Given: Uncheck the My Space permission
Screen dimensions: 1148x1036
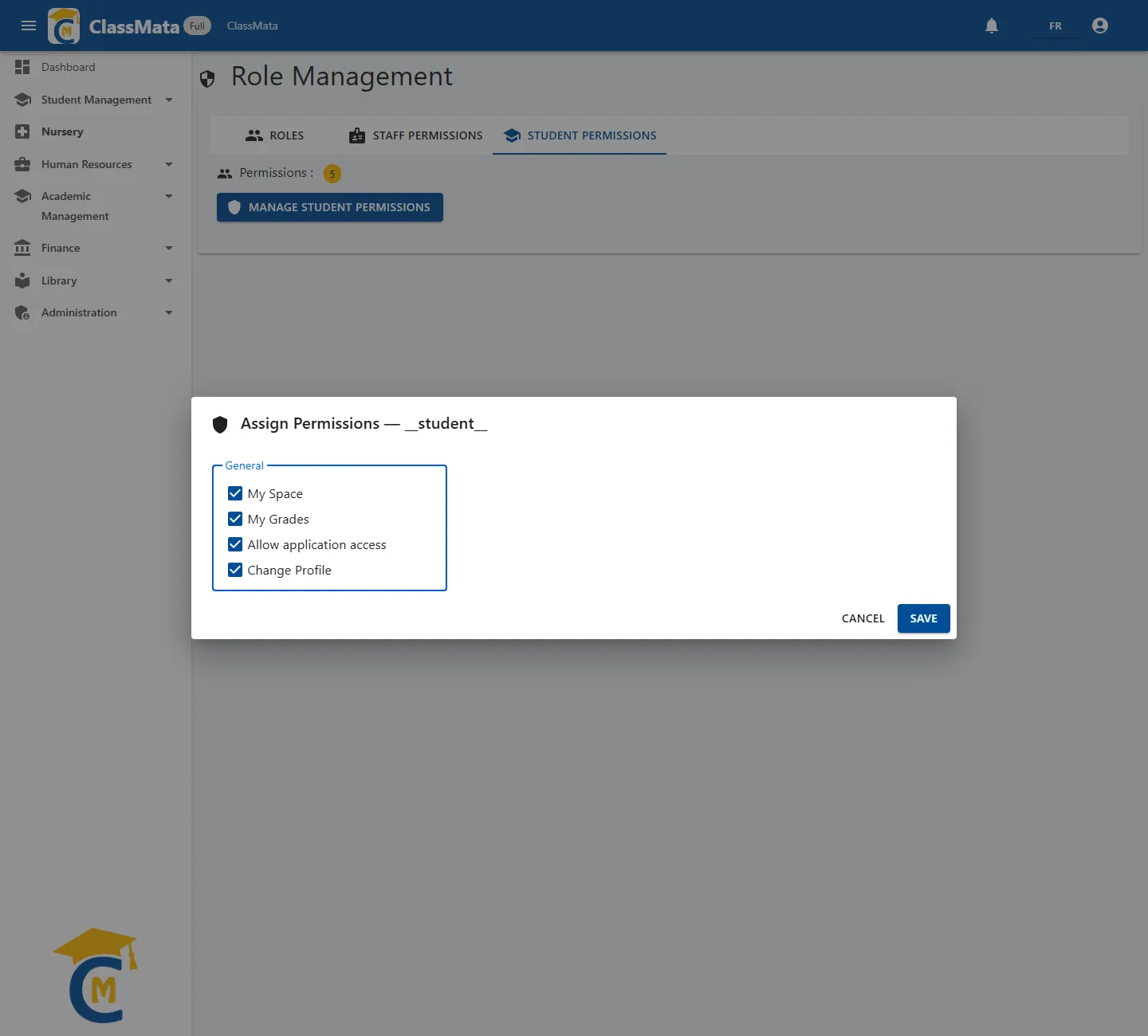Looking at the screenshot, I should [235, 493].
